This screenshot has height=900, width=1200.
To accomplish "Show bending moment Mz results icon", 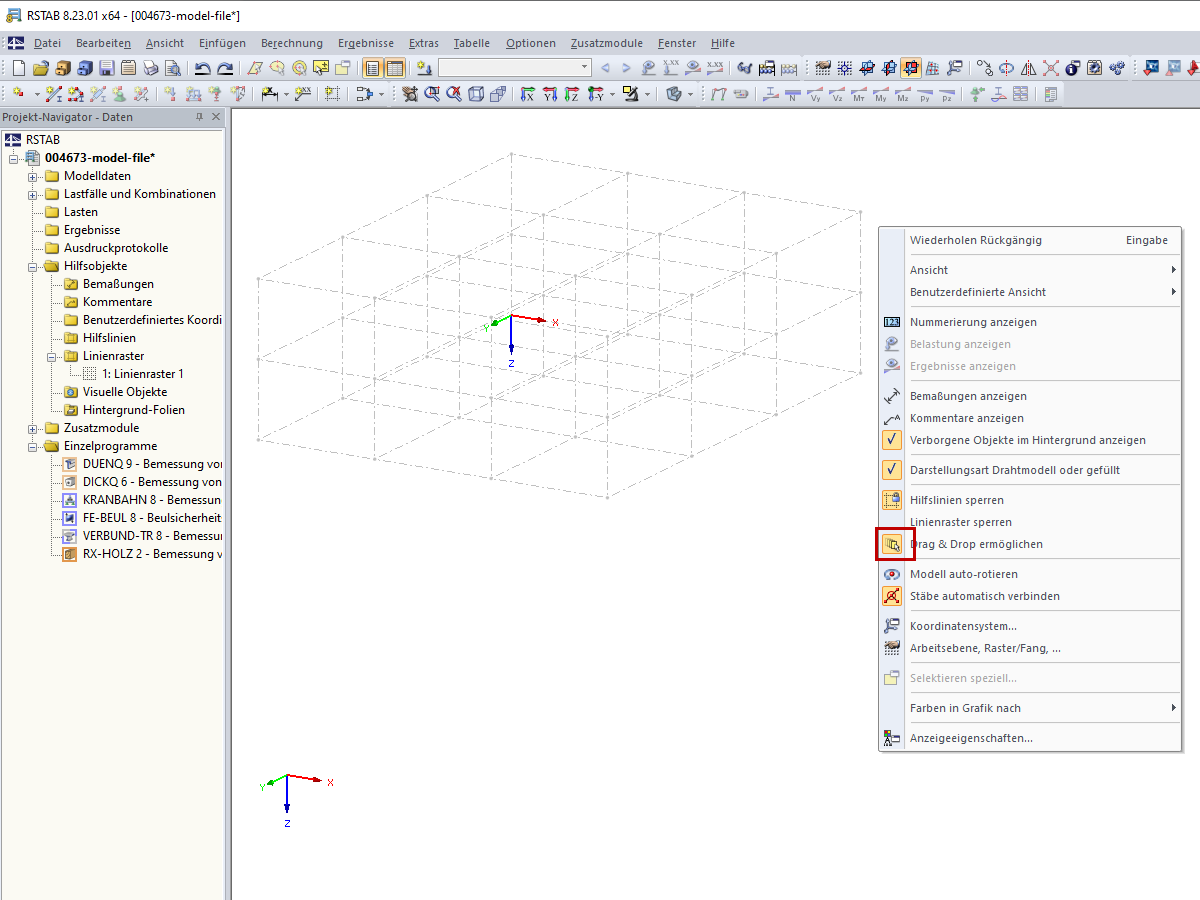I will click(x=903, y=94).
